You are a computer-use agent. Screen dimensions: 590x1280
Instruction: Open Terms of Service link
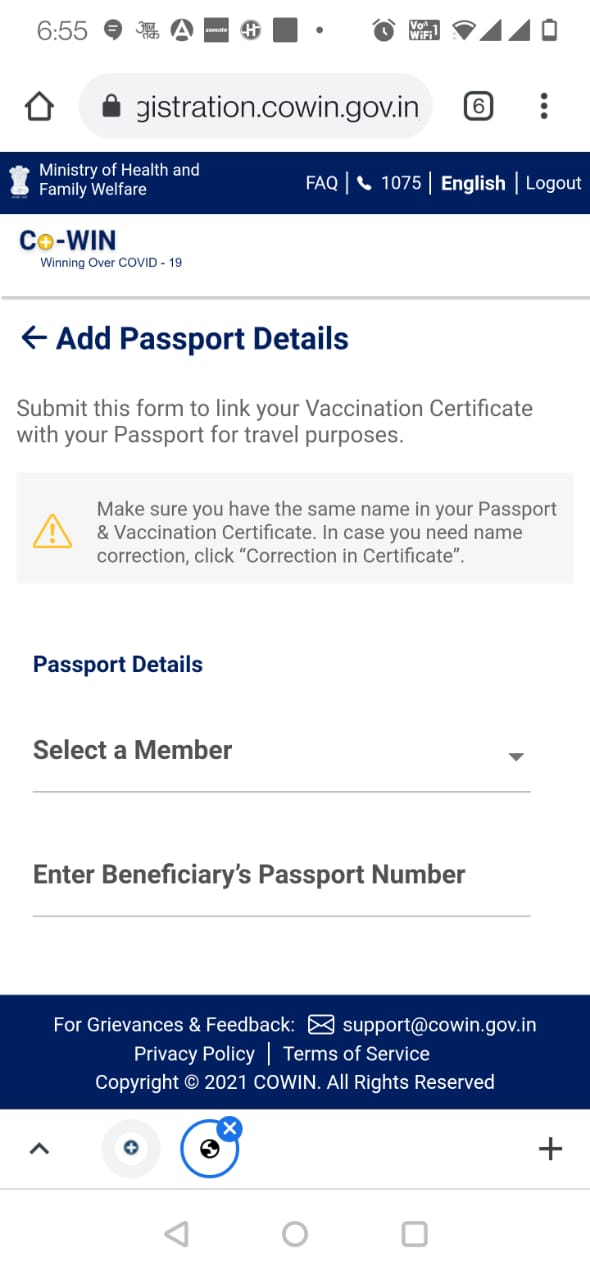pyautogui.click(x=356, y=1054)
